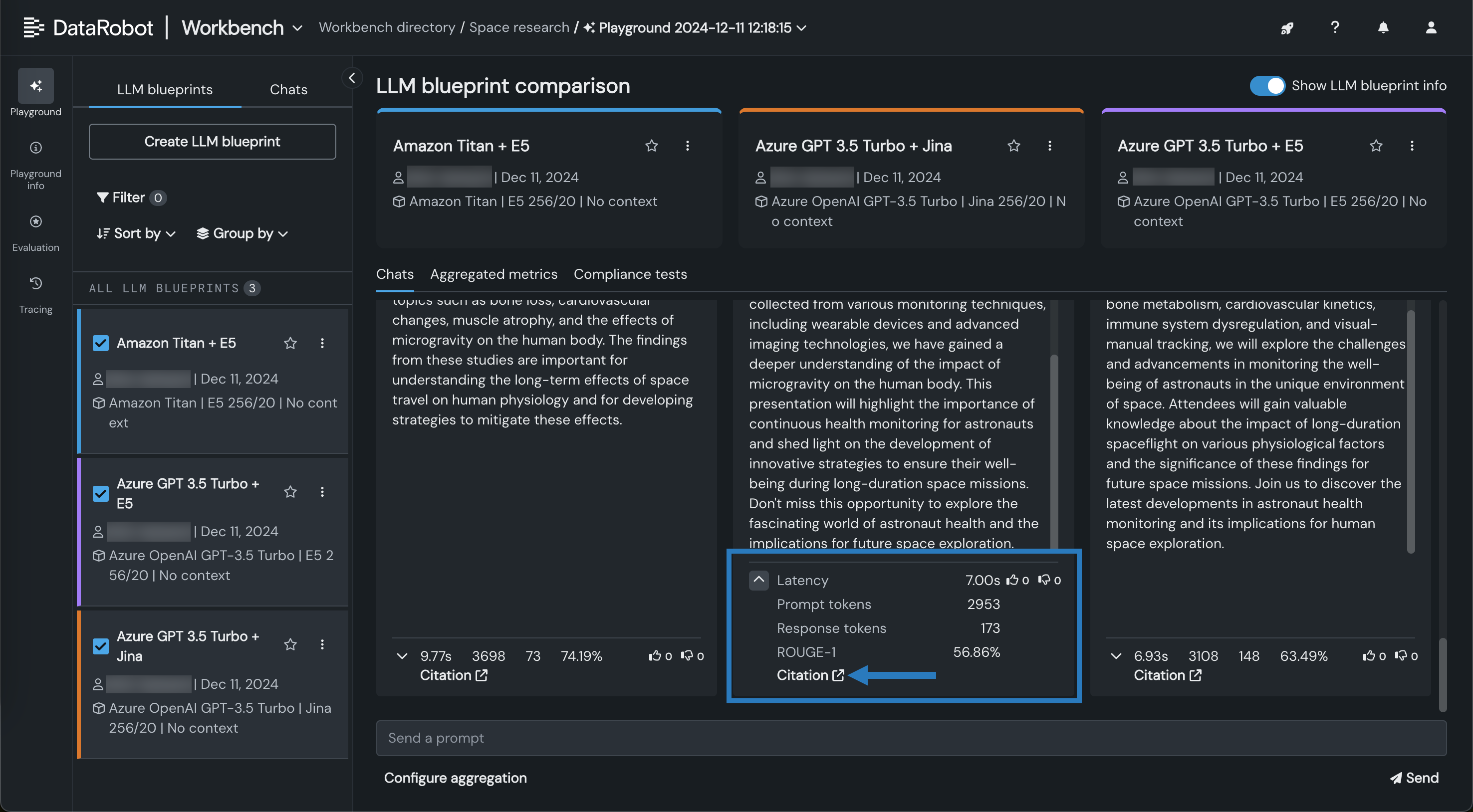Uncheck Azure GPT 3.5 Turbo + Jina checkbox
Screen dimensions: 1473x812
tap(101, 646)
